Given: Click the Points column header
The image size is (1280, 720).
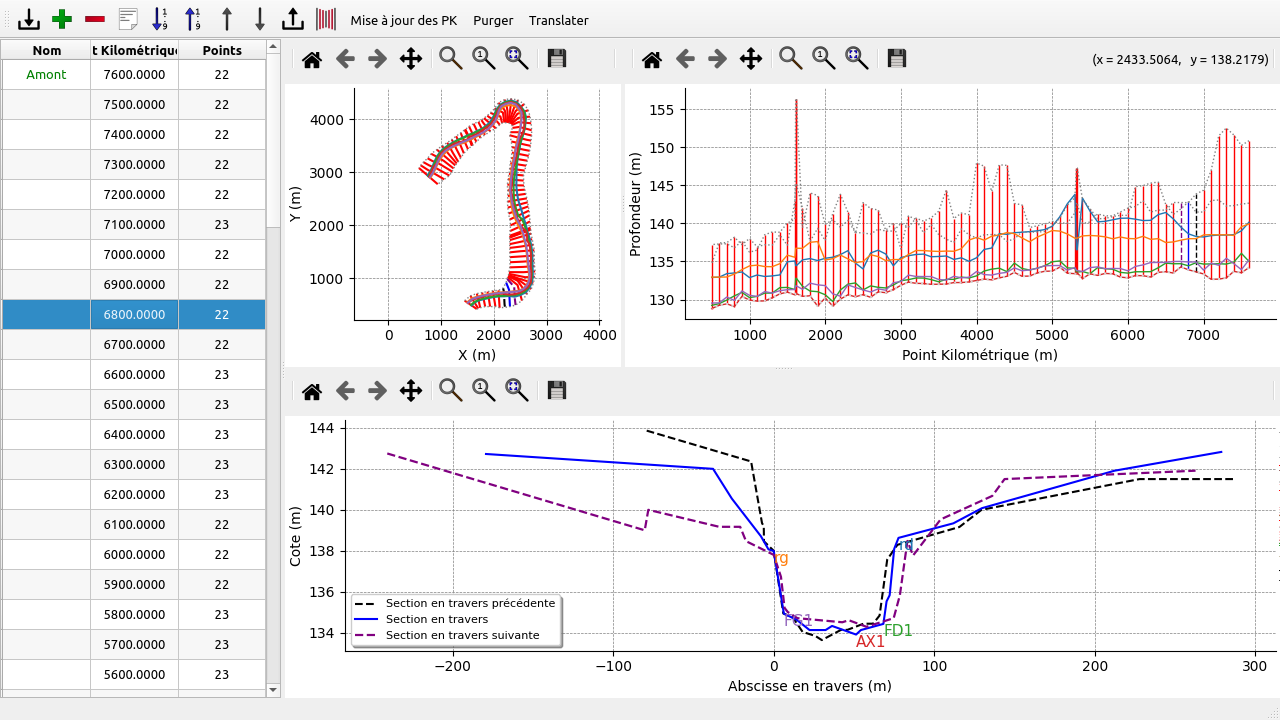Looking at the screenshot, I should pos(221,50).
